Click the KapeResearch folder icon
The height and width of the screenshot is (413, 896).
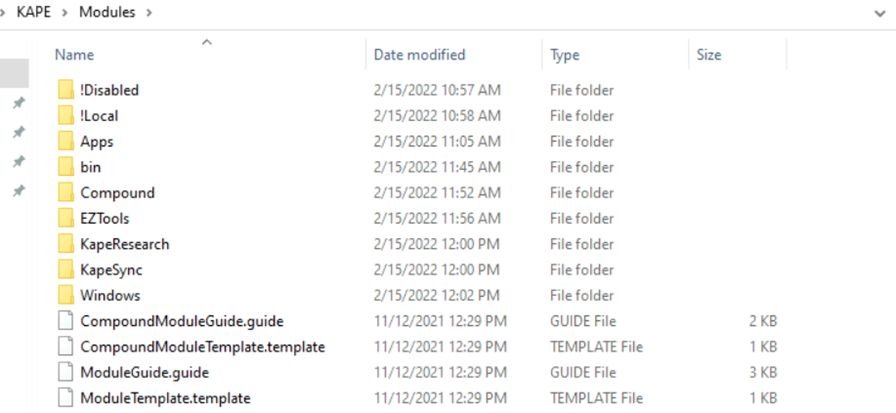tap(66, 244)
